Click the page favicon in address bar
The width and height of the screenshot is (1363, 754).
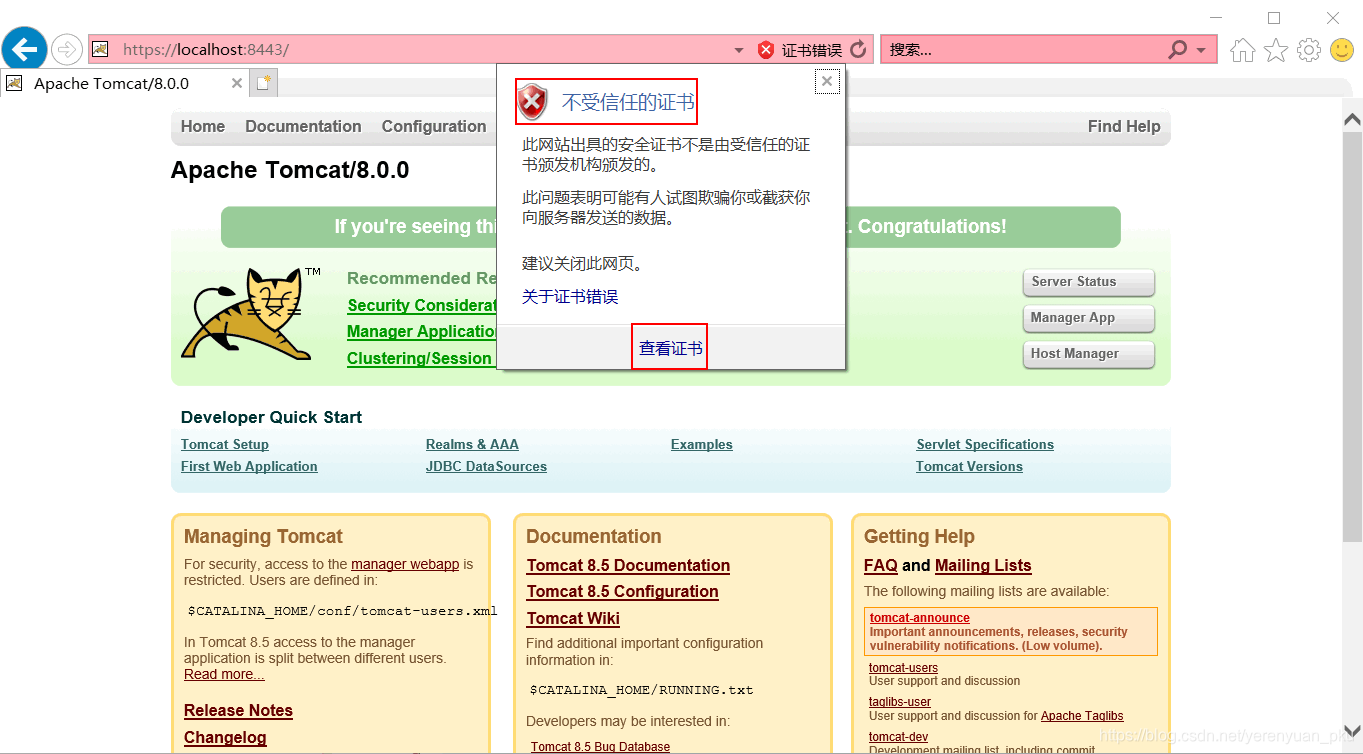100,49
